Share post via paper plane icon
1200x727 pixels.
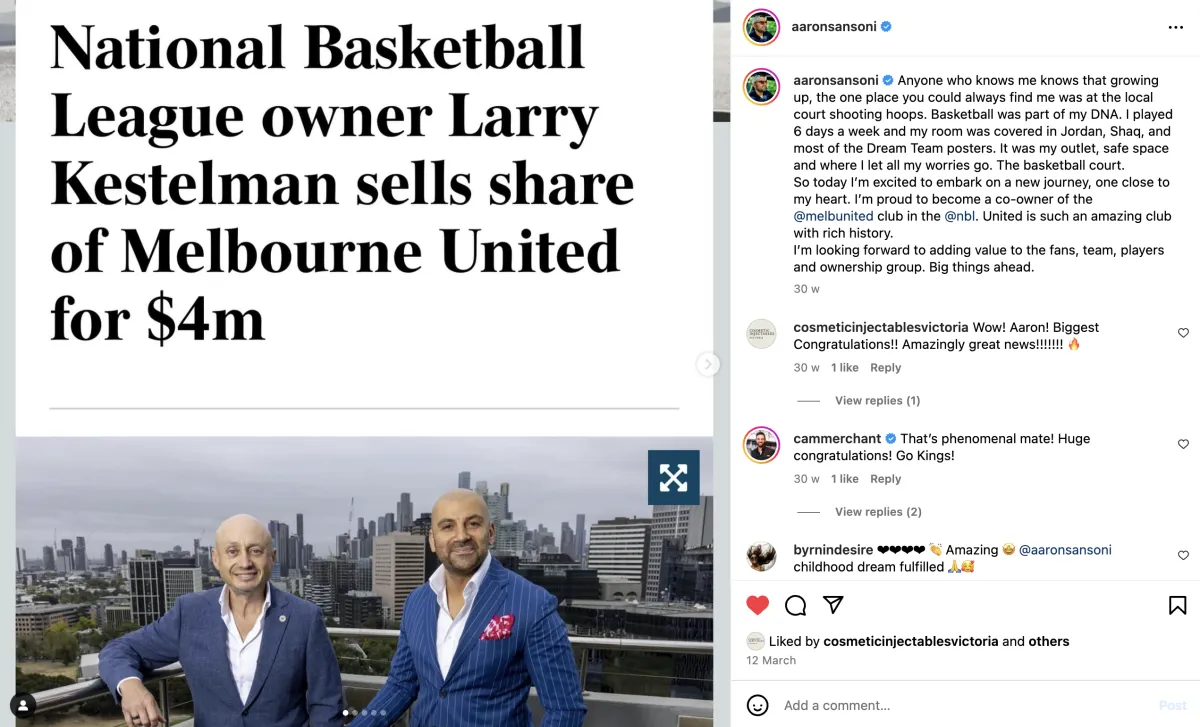pos(833,605)
